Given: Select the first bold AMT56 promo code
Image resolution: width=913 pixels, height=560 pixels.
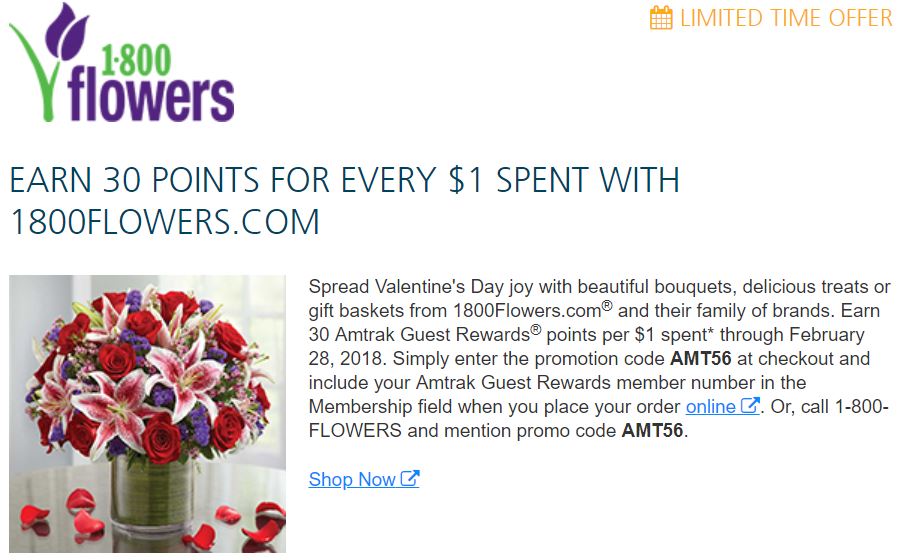Looking at the screenshot, I should pyautogui.click(x=700, y=358).
